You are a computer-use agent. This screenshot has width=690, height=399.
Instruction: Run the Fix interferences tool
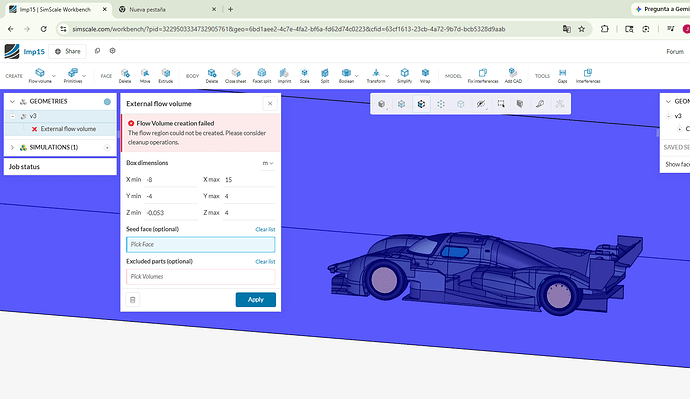[x=483, y=75]
